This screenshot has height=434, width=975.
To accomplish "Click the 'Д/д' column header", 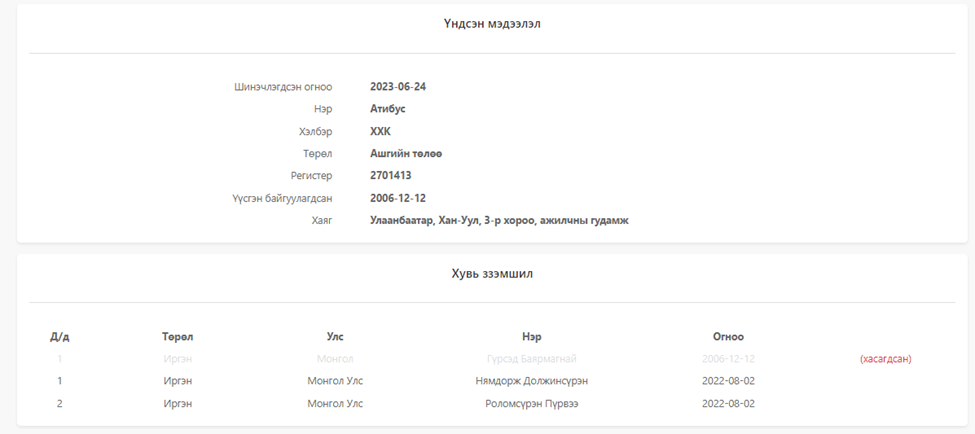I will 60,336.
